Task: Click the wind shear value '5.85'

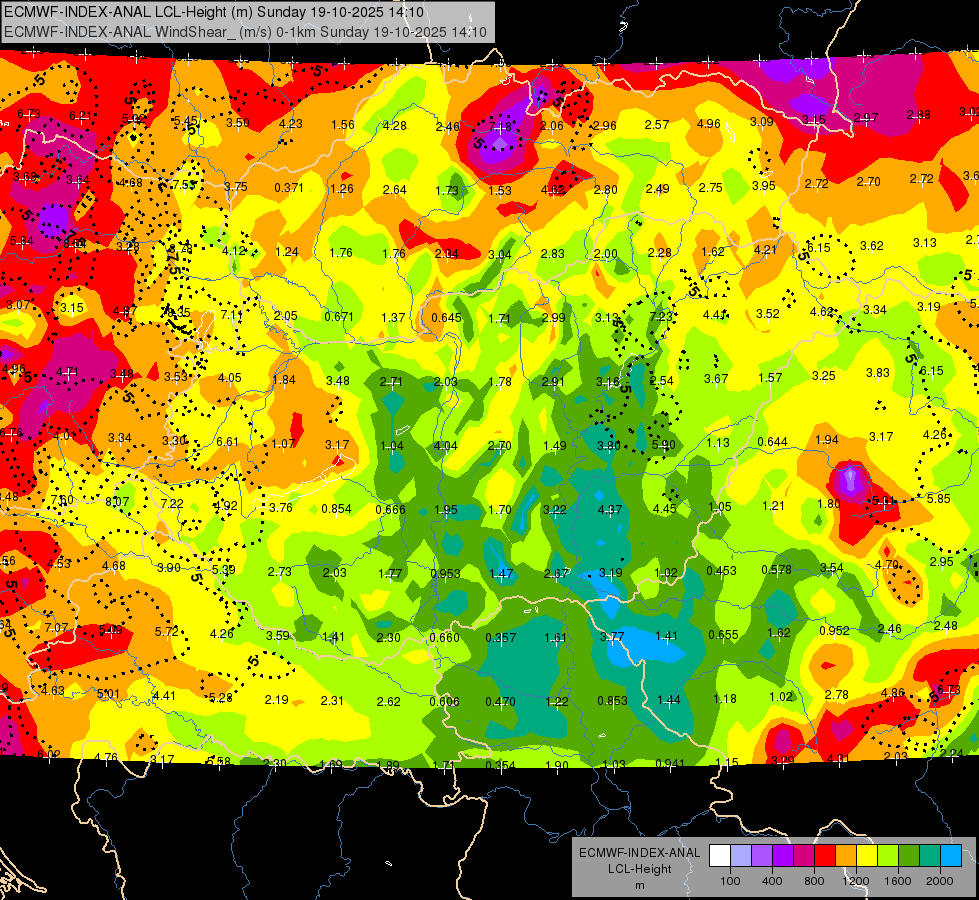Action: coord(938,498)
